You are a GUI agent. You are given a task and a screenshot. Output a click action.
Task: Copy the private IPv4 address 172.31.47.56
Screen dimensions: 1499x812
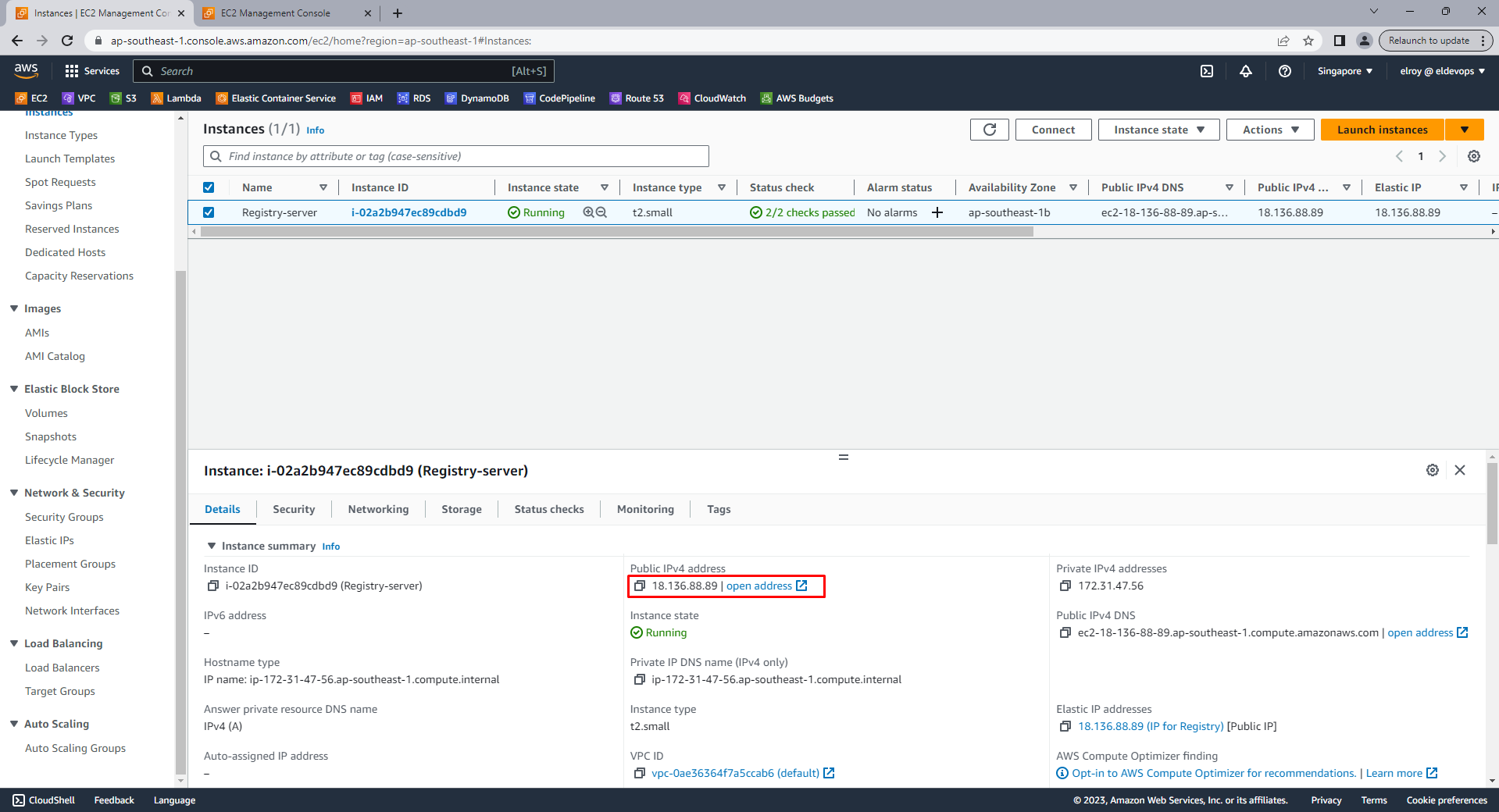click(1065, 586)
